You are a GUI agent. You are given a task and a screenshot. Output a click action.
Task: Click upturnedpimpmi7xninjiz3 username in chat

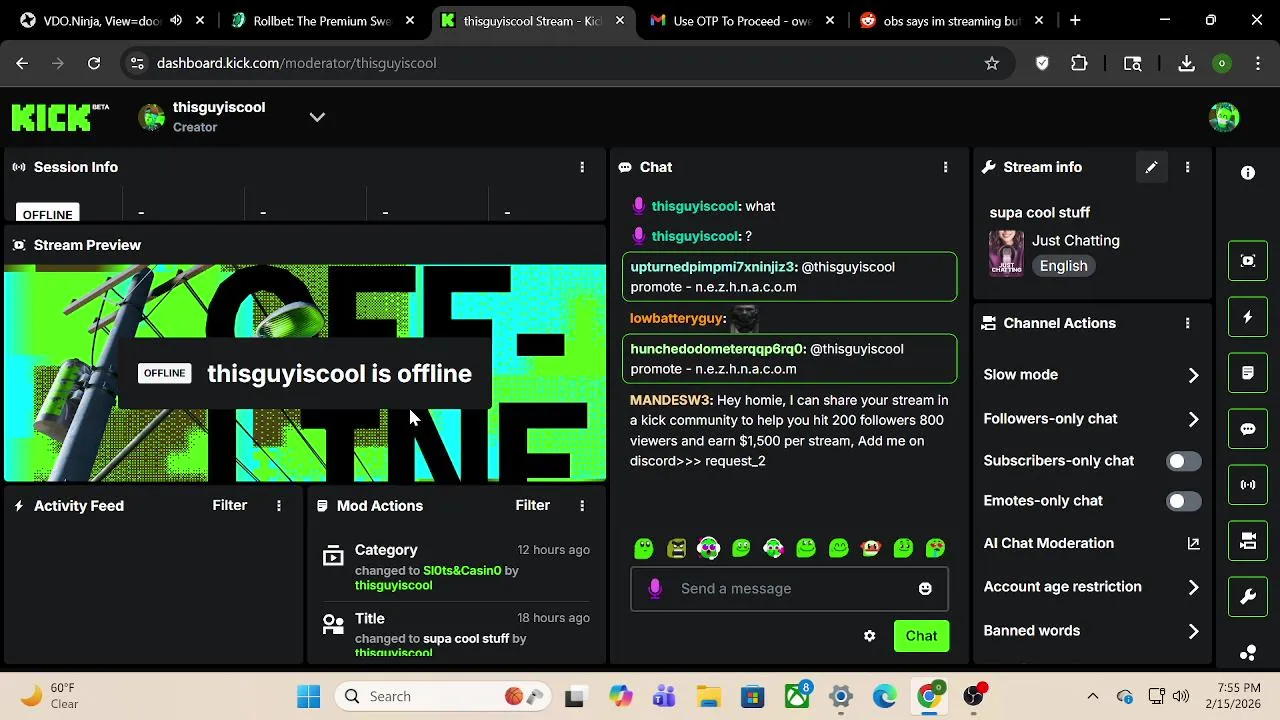(713, 267)
